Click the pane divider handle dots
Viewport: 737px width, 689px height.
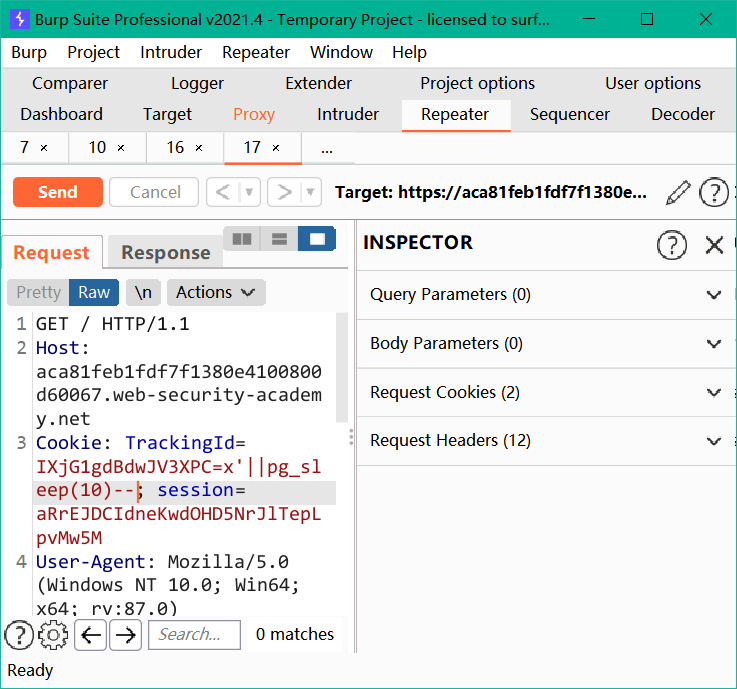(x=351, y=437)
